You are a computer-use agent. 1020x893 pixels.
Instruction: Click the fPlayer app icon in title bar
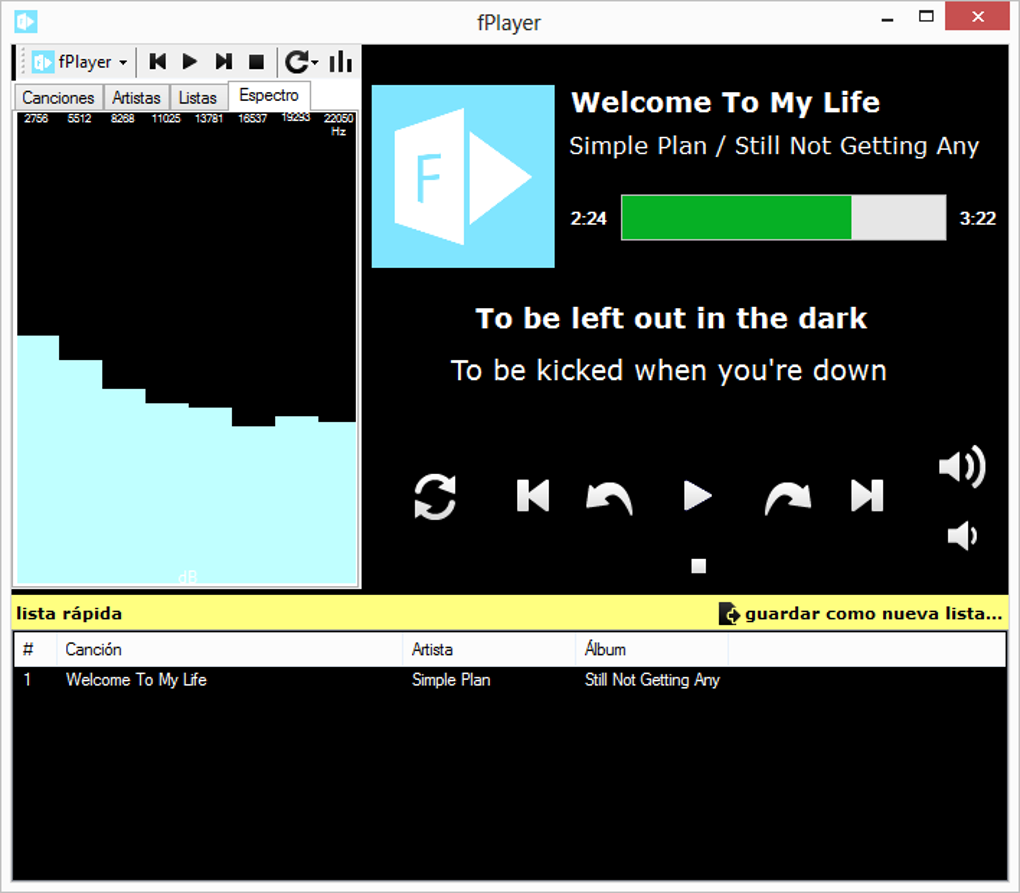coord(25,21)
